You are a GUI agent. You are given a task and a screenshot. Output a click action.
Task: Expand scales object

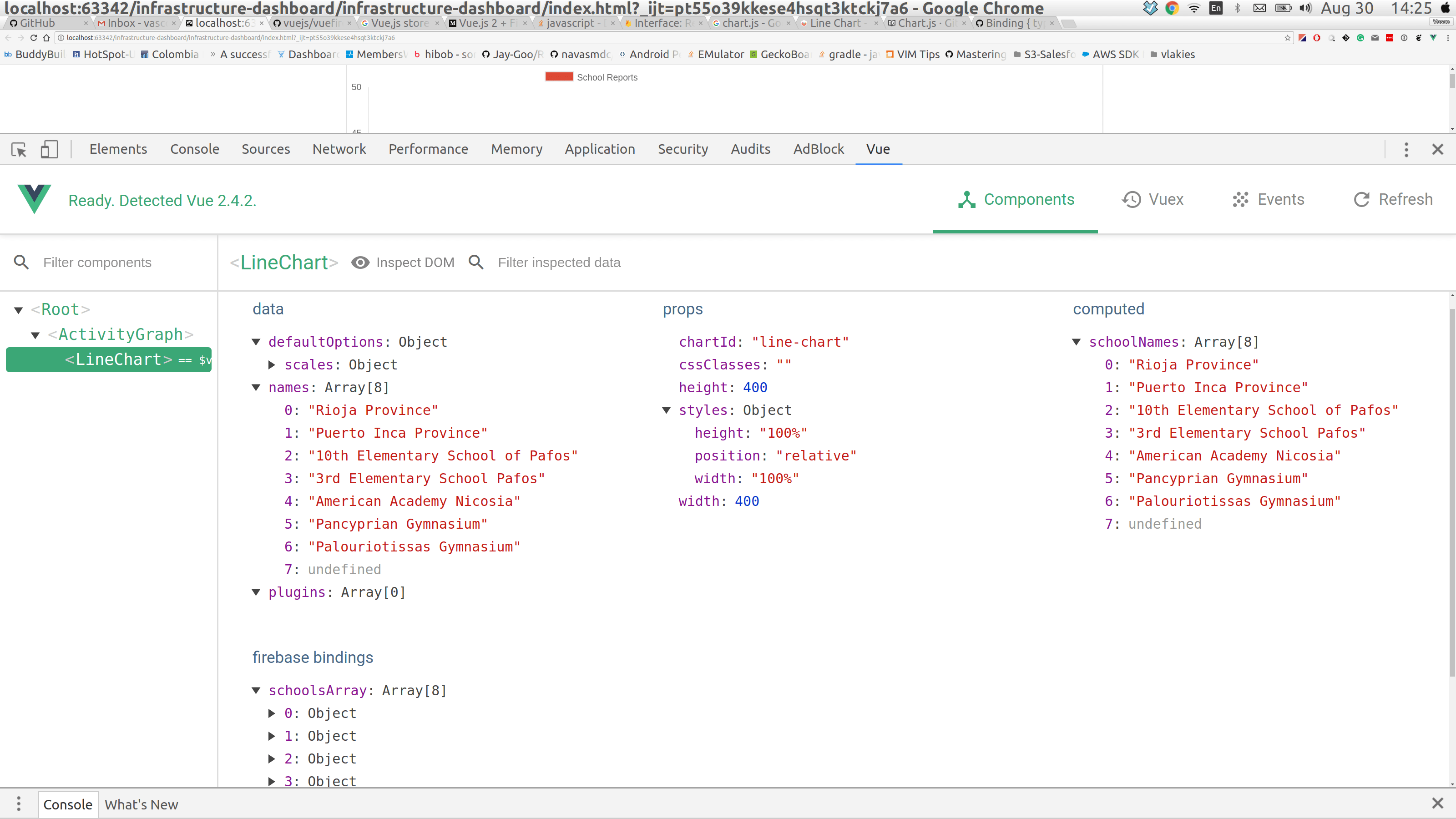272,364
